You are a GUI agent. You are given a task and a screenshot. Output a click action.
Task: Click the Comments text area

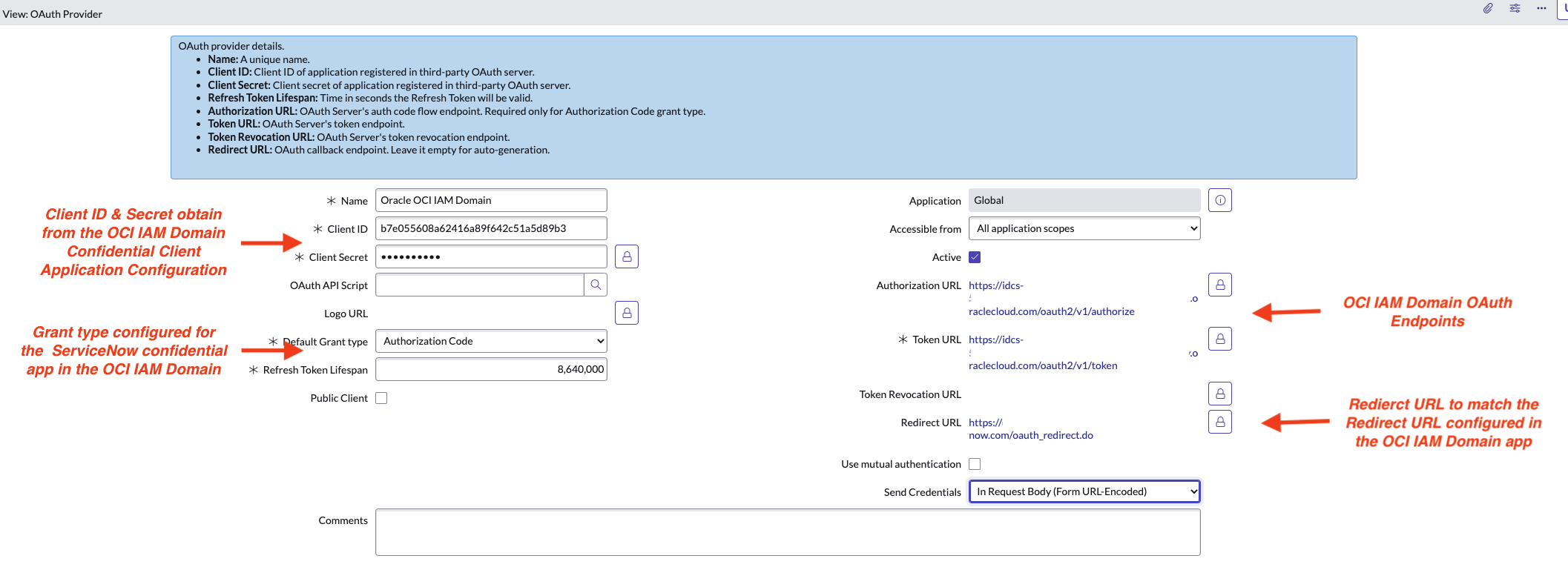tap(788, 532)
